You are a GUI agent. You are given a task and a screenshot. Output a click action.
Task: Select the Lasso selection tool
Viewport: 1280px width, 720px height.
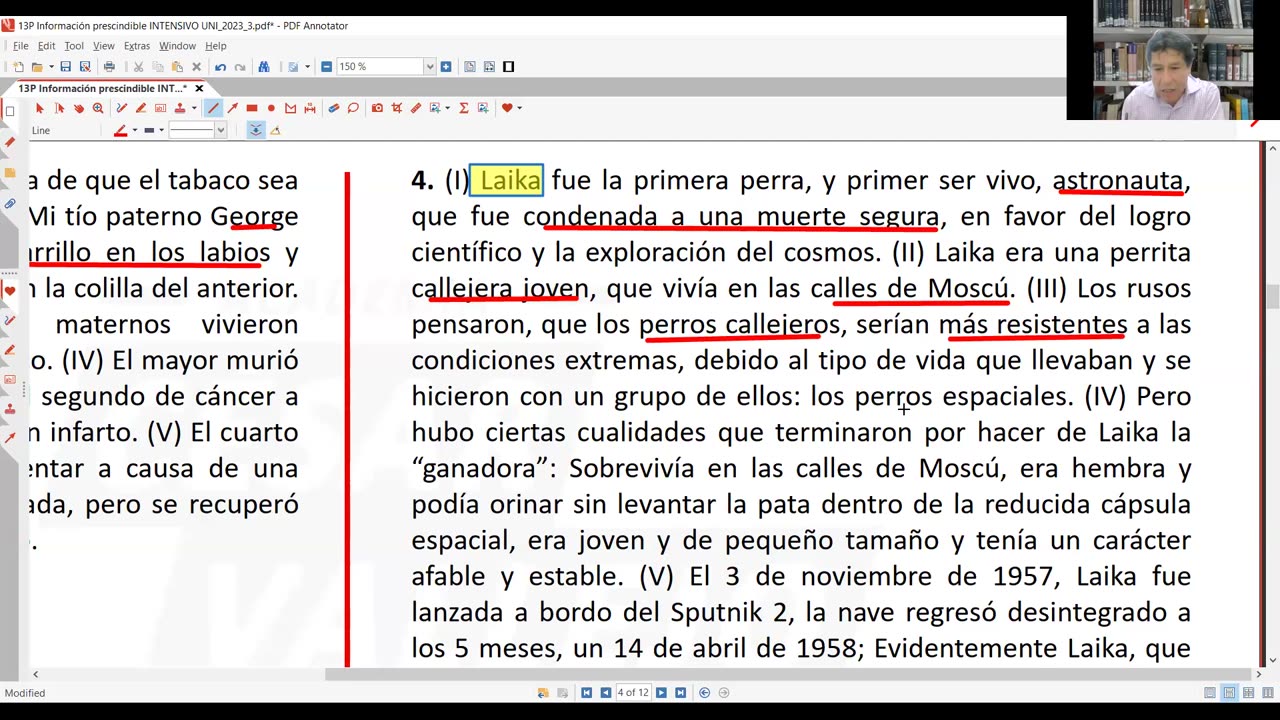[353, 108]
